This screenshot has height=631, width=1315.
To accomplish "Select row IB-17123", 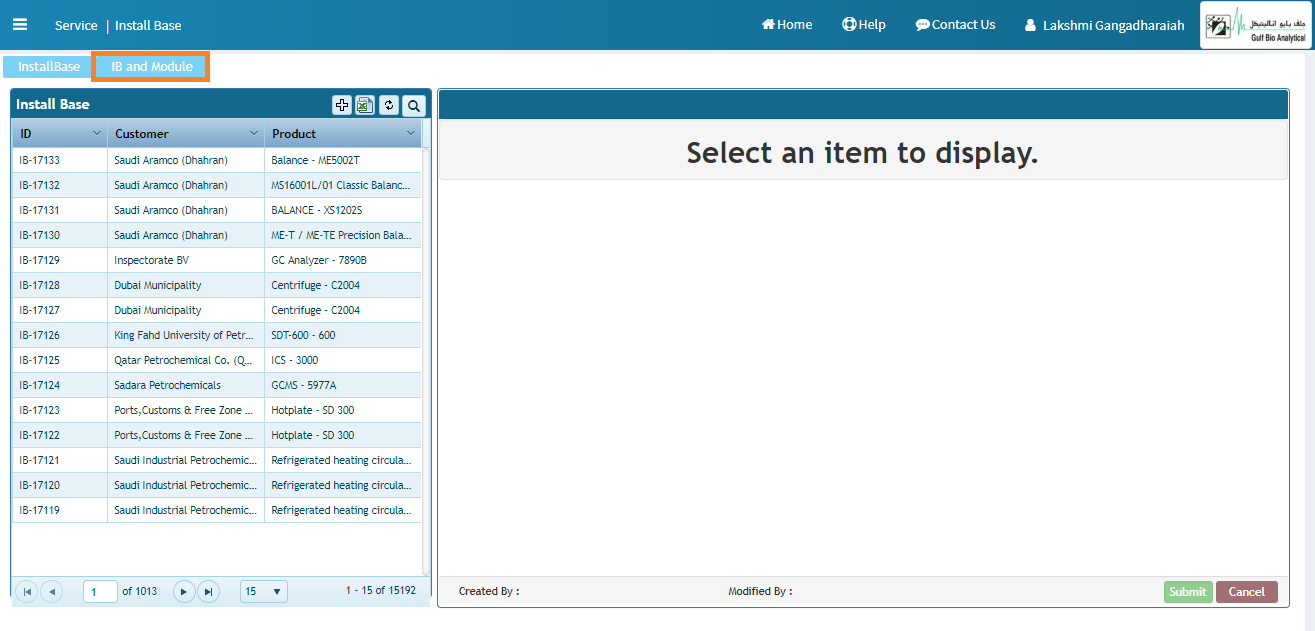I will (217, 410).
